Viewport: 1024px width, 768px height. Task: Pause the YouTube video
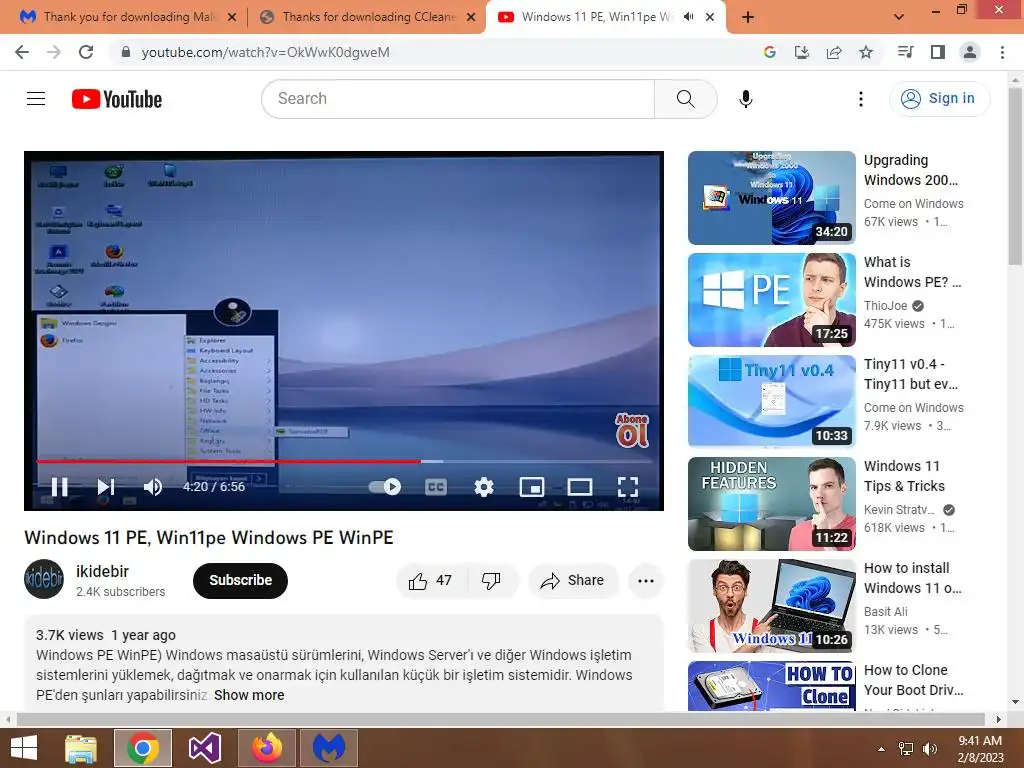pos(59,487)
